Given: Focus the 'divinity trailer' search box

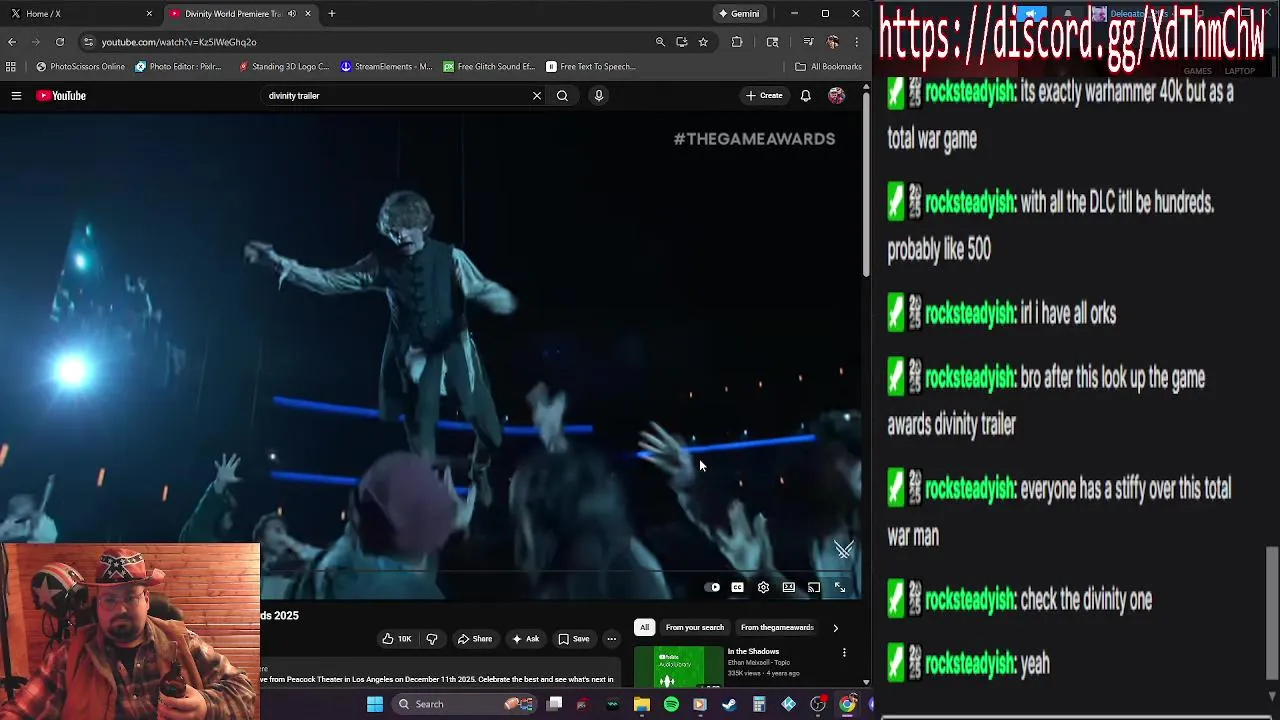Looking at the screenshot, I should click(395, 96).
